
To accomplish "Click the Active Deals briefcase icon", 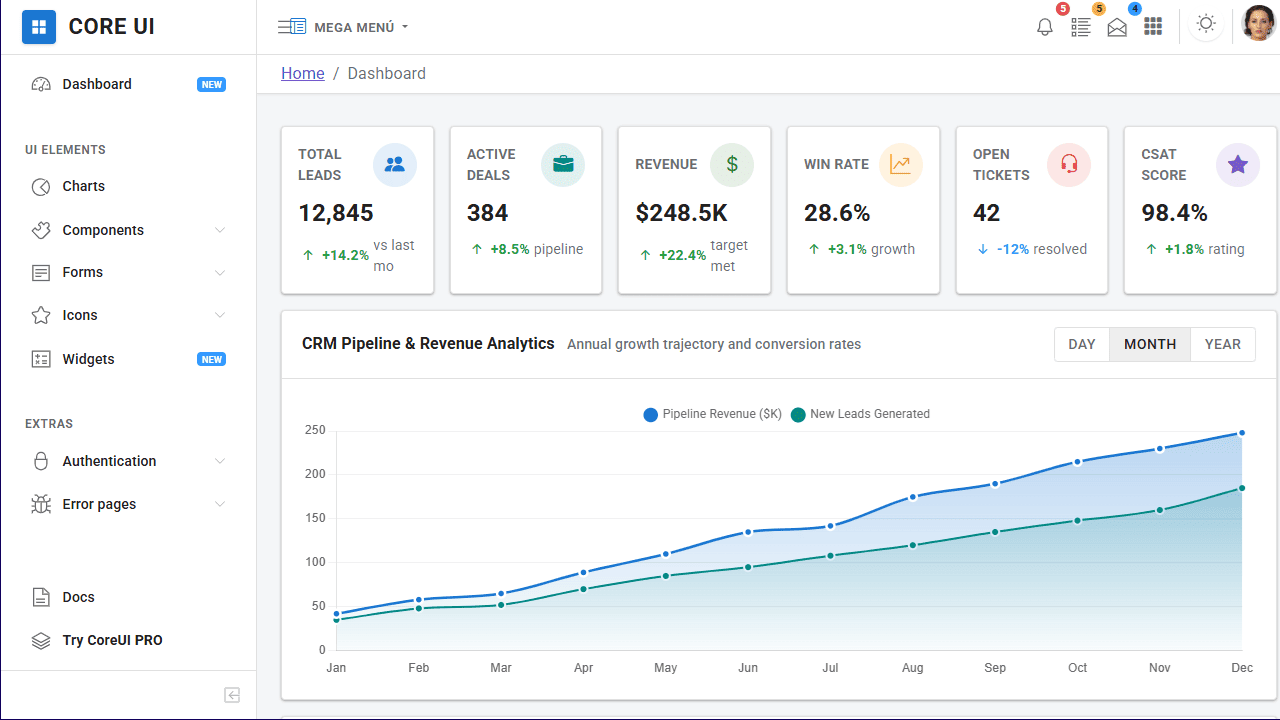I will (x=563, y=164).
